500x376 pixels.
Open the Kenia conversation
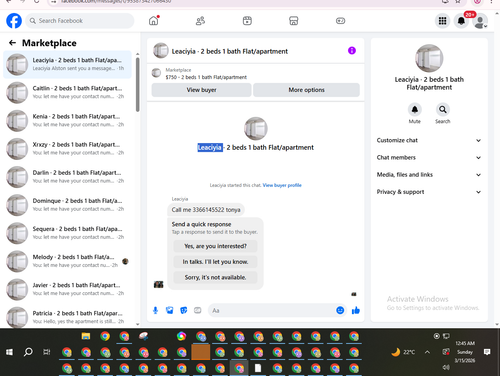coord(68,120)
